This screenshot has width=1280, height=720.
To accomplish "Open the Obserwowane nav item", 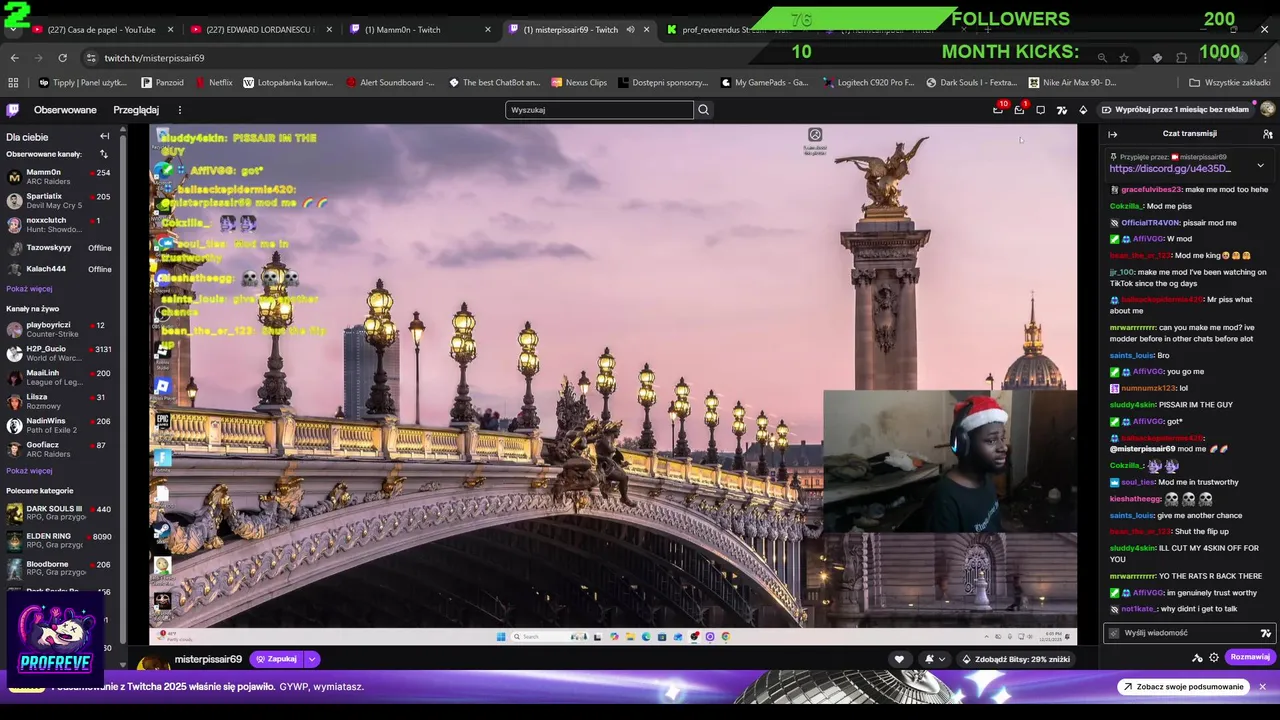I will click(65, 110).
